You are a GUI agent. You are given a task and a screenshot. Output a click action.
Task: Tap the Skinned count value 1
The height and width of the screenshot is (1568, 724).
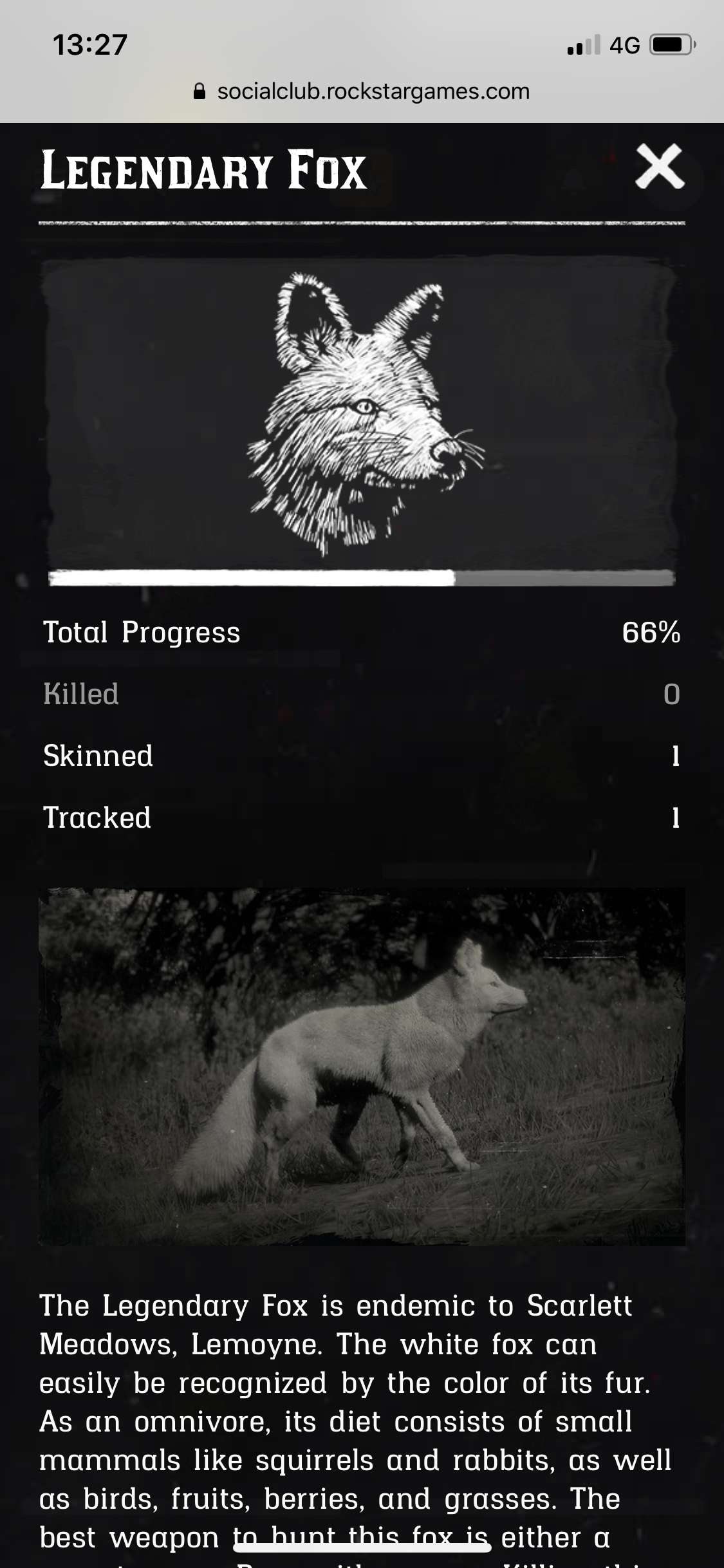[675, 756]
